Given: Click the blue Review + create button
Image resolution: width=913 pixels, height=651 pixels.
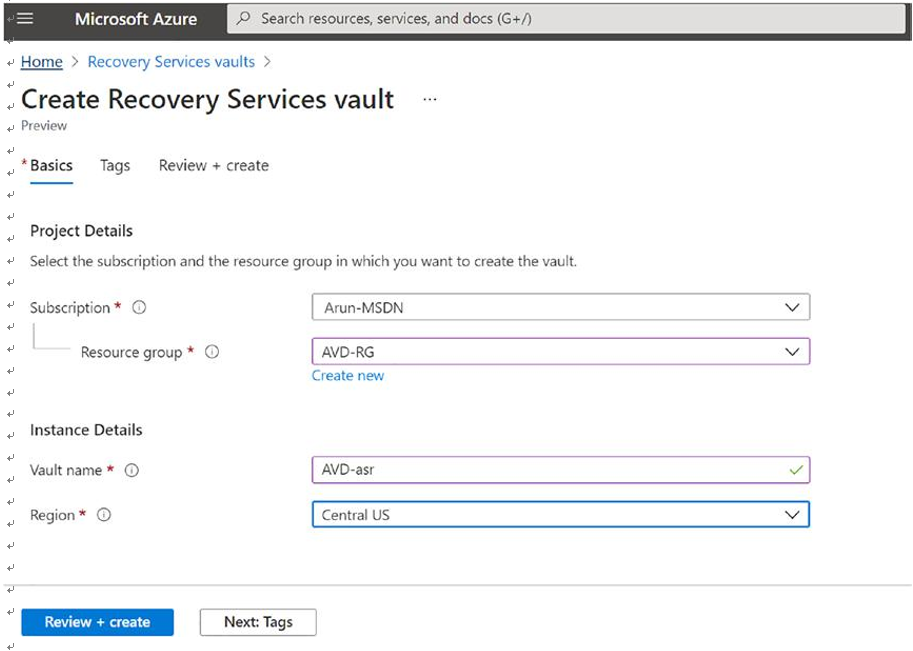Looking at the screenshot, I should coord(97,622).
